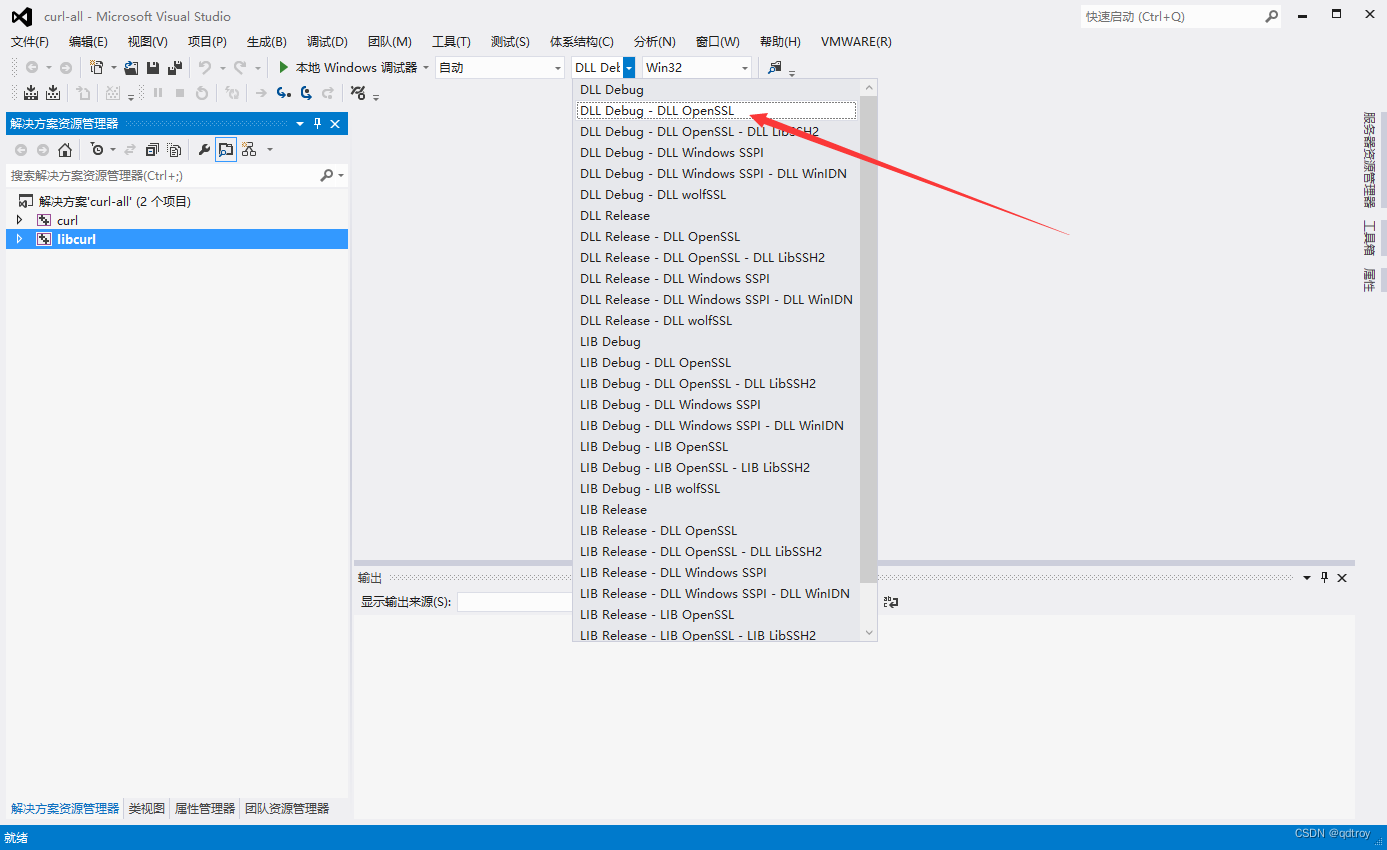Toggle auto-hide pin on Solution Explorer panel
This screenshot has height=850, width=1387.
tap(318, 124)
